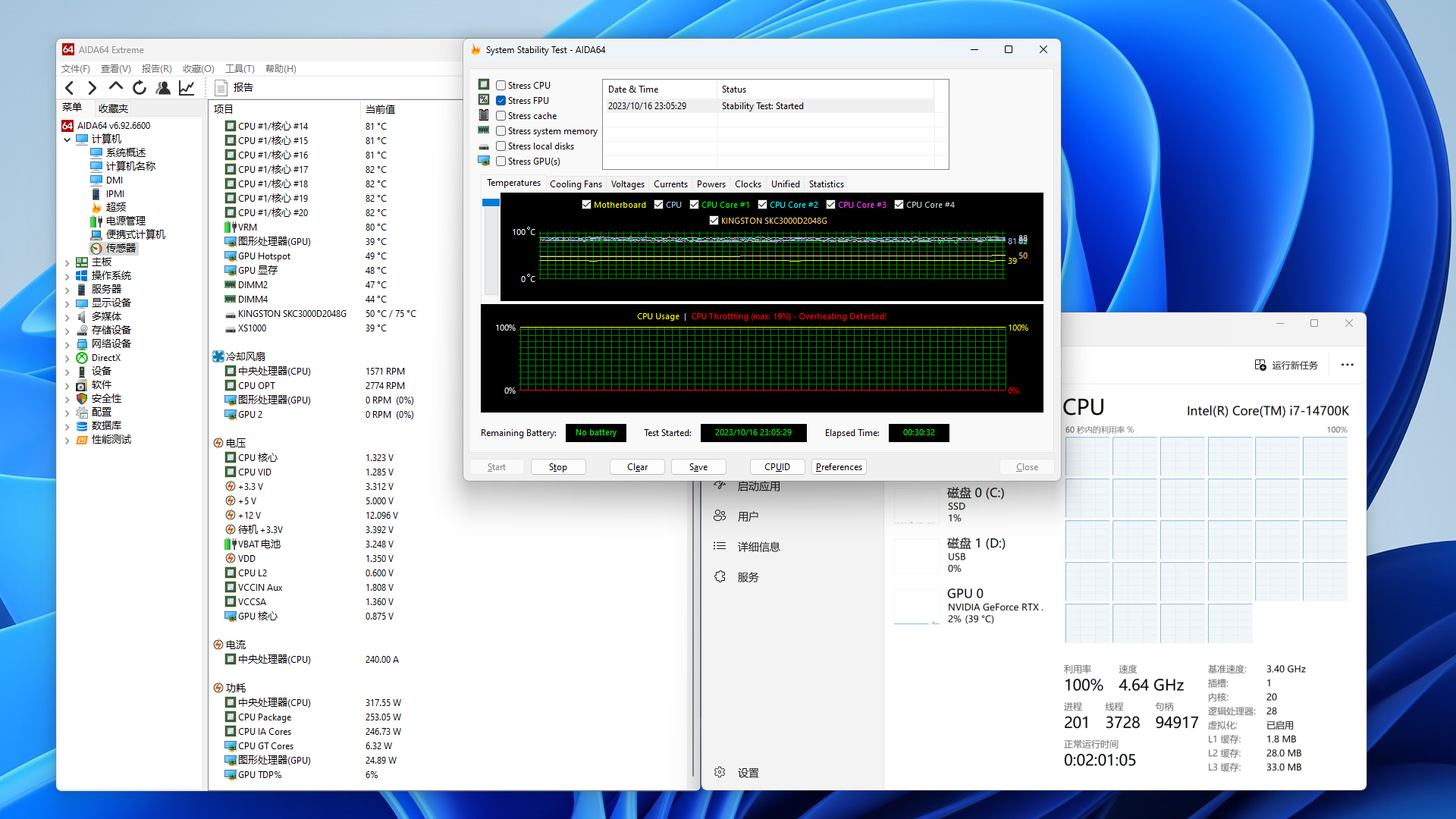
Task: Select the DirectX tree item
Action: [x=105, y=358]
